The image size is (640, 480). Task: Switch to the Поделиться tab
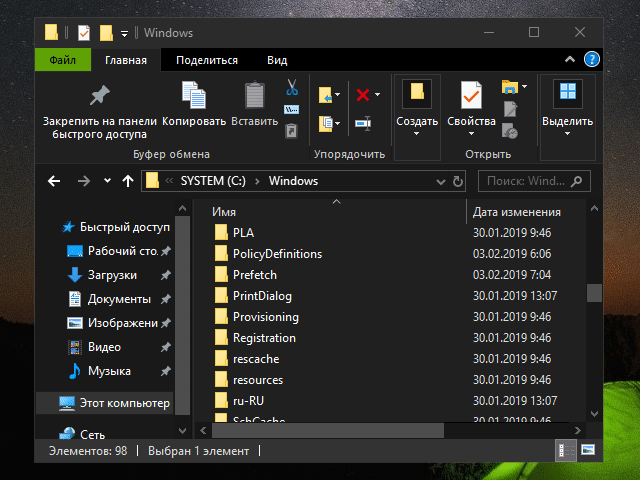tap(207, 60)
